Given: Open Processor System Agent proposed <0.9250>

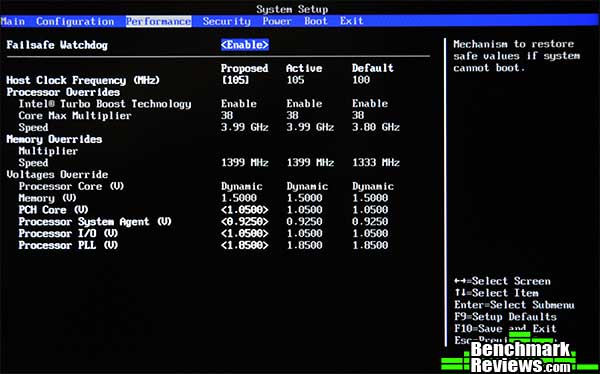Looking at the screenshot, I should click(245, 222).
